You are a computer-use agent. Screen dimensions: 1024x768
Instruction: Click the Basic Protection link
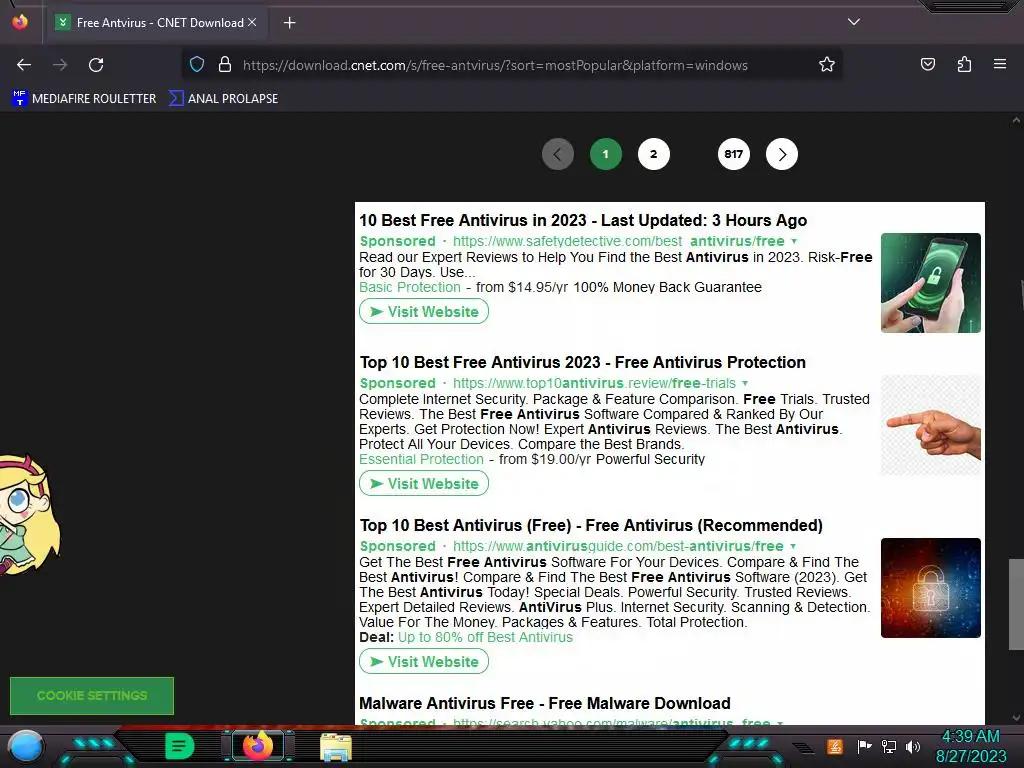point(409,287)
